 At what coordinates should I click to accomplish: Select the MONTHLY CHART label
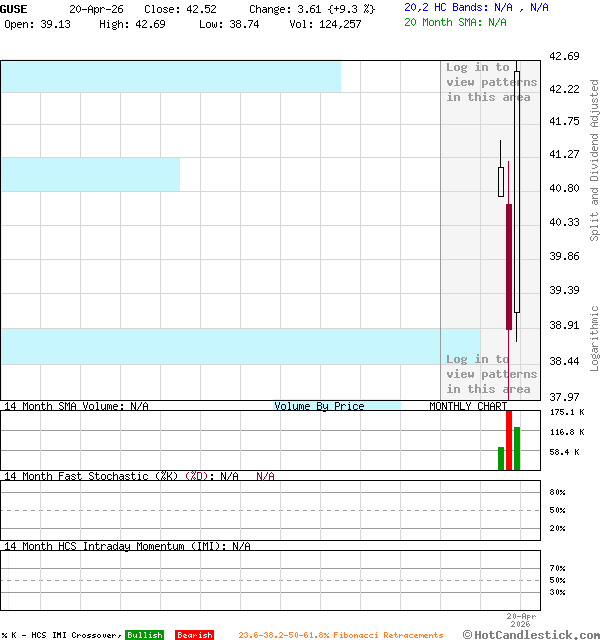pyautogui.click(x=468, y=406)
